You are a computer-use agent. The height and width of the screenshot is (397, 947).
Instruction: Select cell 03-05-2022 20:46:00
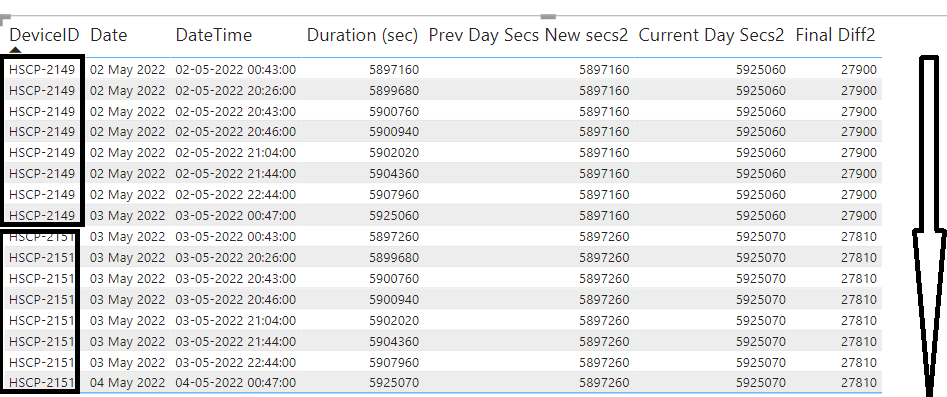click(236, 300)
